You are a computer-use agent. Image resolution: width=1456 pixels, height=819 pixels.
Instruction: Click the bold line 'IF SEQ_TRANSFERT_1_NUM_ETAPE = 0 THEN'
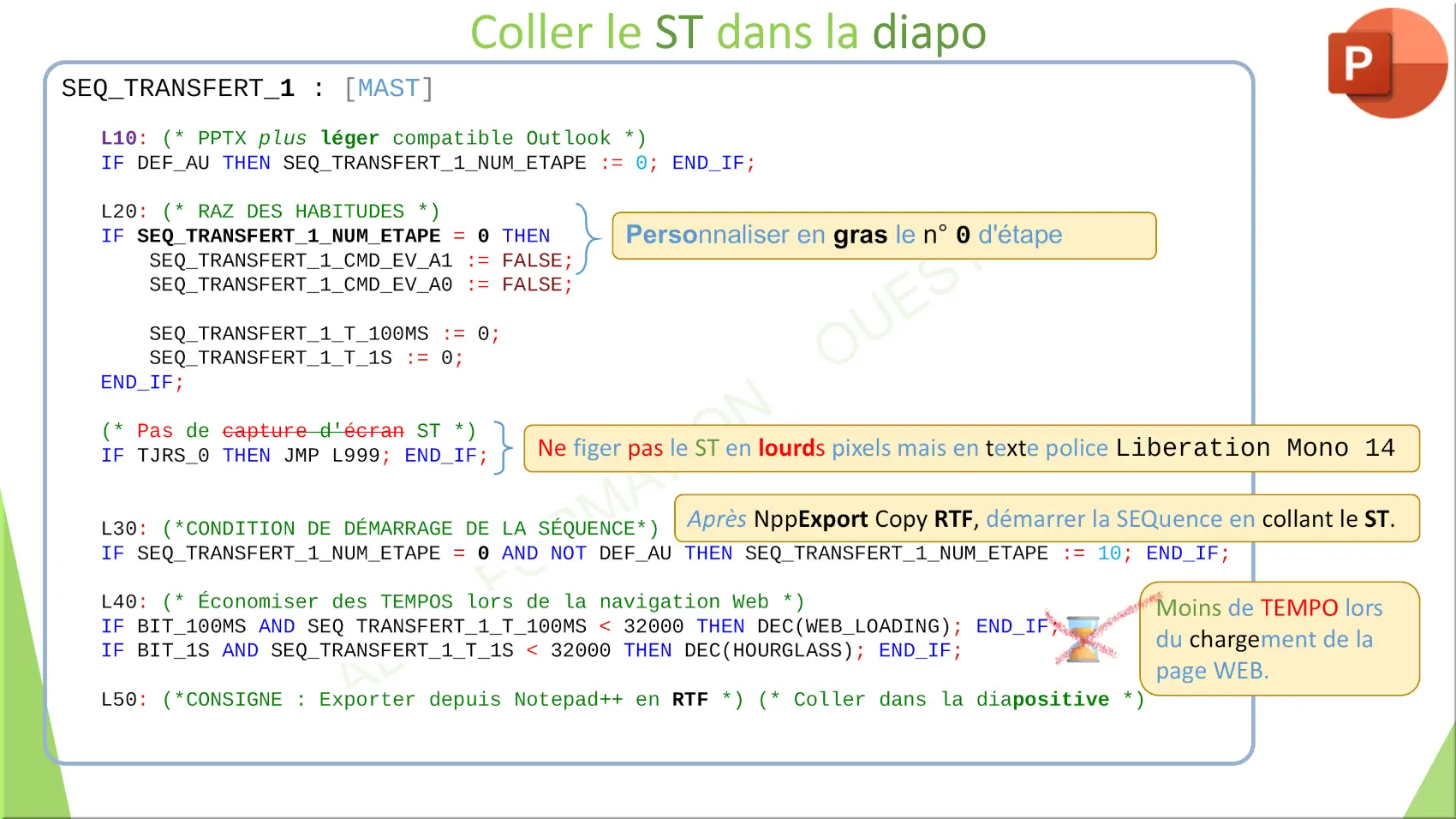(325, 236)
